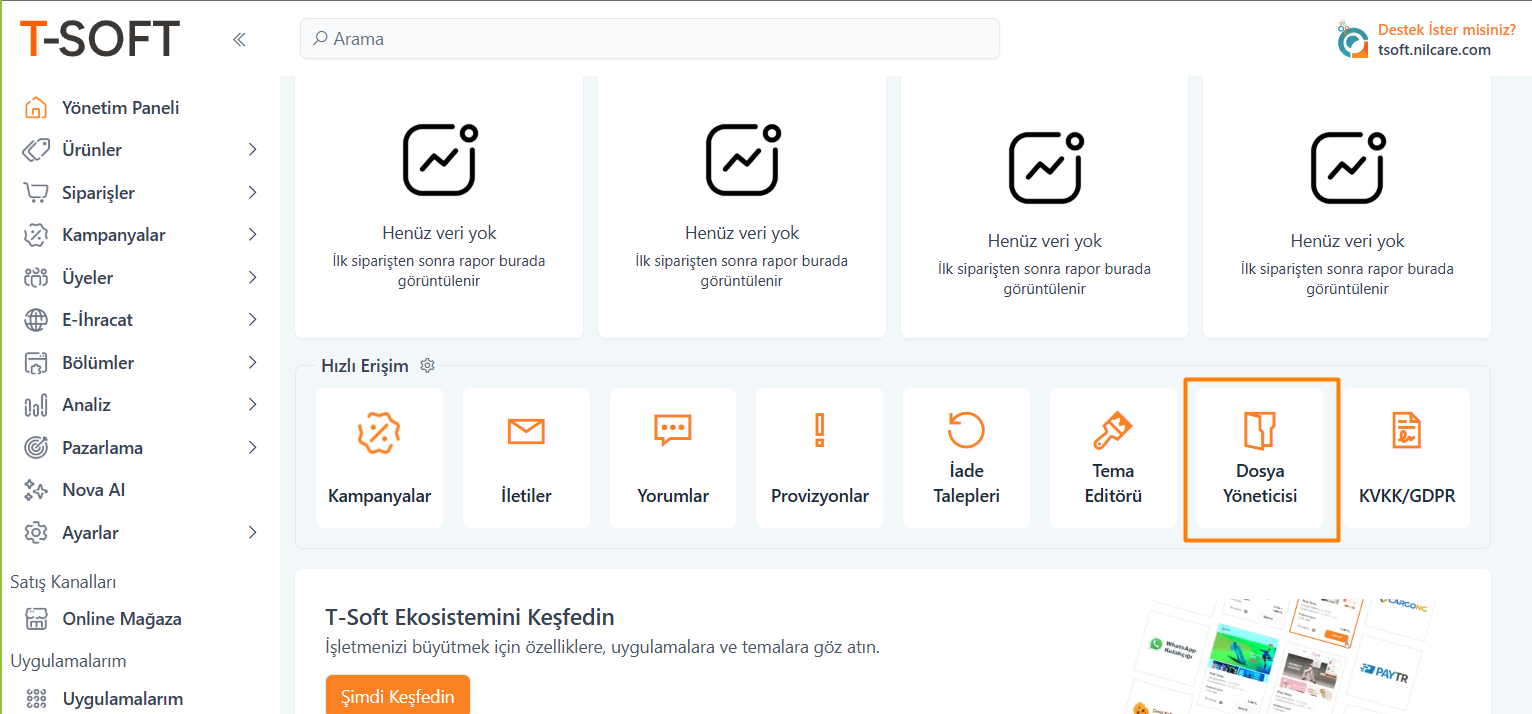
Task: Click the Yorumlar speech bubble icon
Action: coord(673,431)
